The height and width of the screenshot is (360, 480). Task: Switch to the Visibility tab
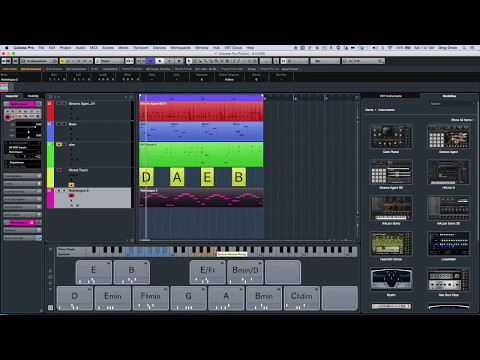point(33,96)
